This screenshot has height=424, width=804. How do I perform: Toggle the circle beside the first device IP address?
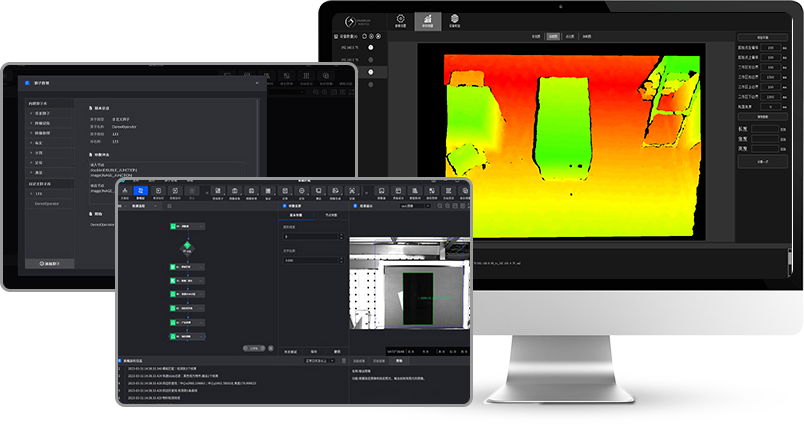[x=371, y=47]
